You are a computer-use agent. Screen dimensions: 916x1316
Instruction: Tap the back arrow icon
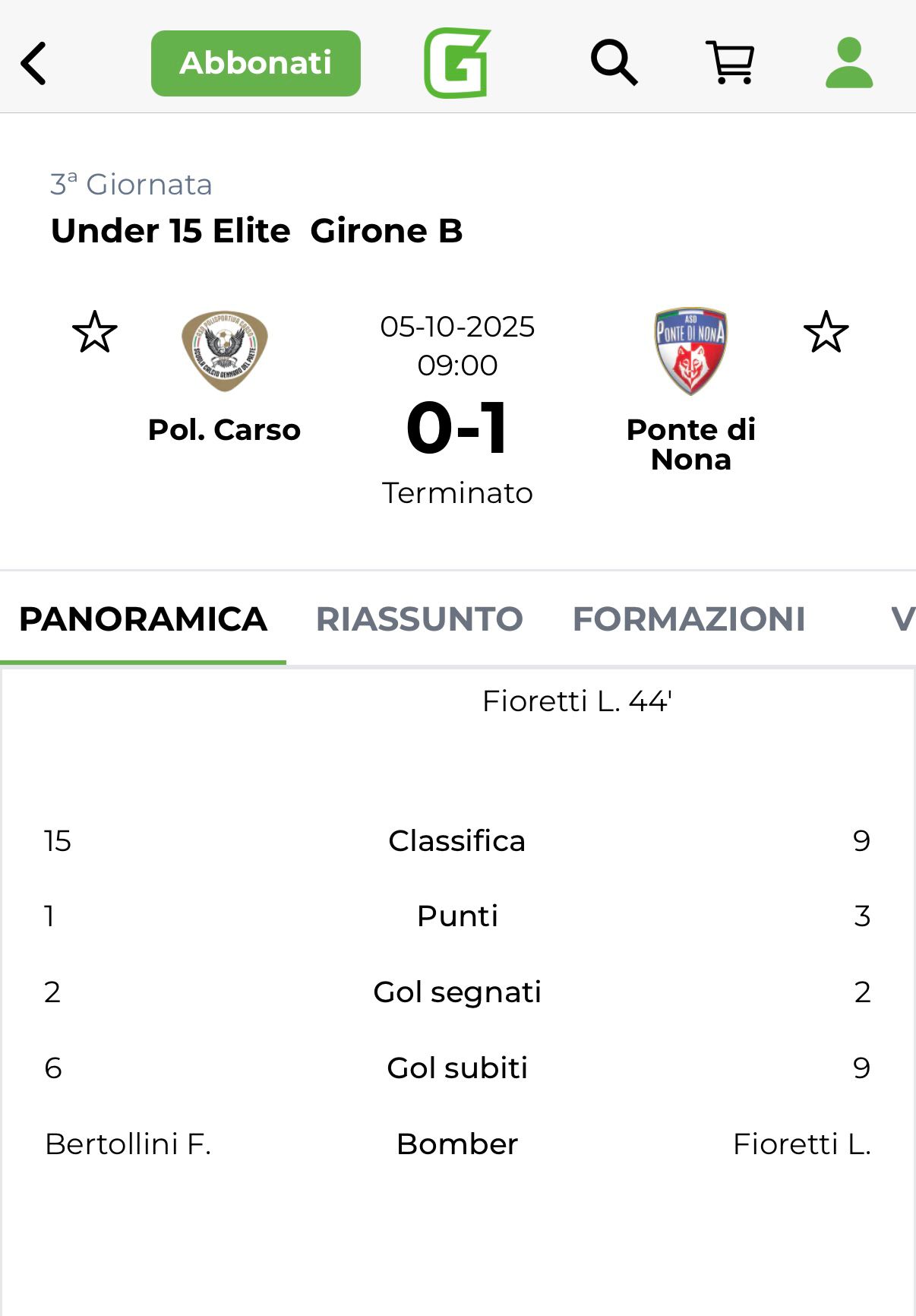34,63
